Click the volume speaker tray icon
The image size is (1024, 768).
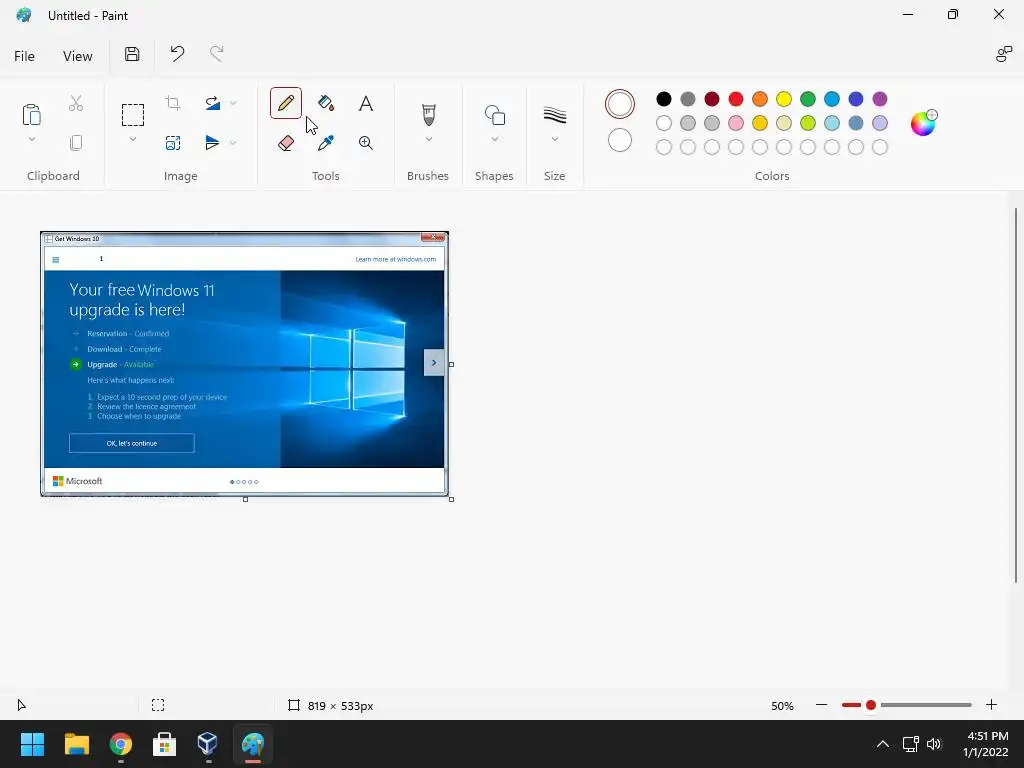tap(934, 744)
